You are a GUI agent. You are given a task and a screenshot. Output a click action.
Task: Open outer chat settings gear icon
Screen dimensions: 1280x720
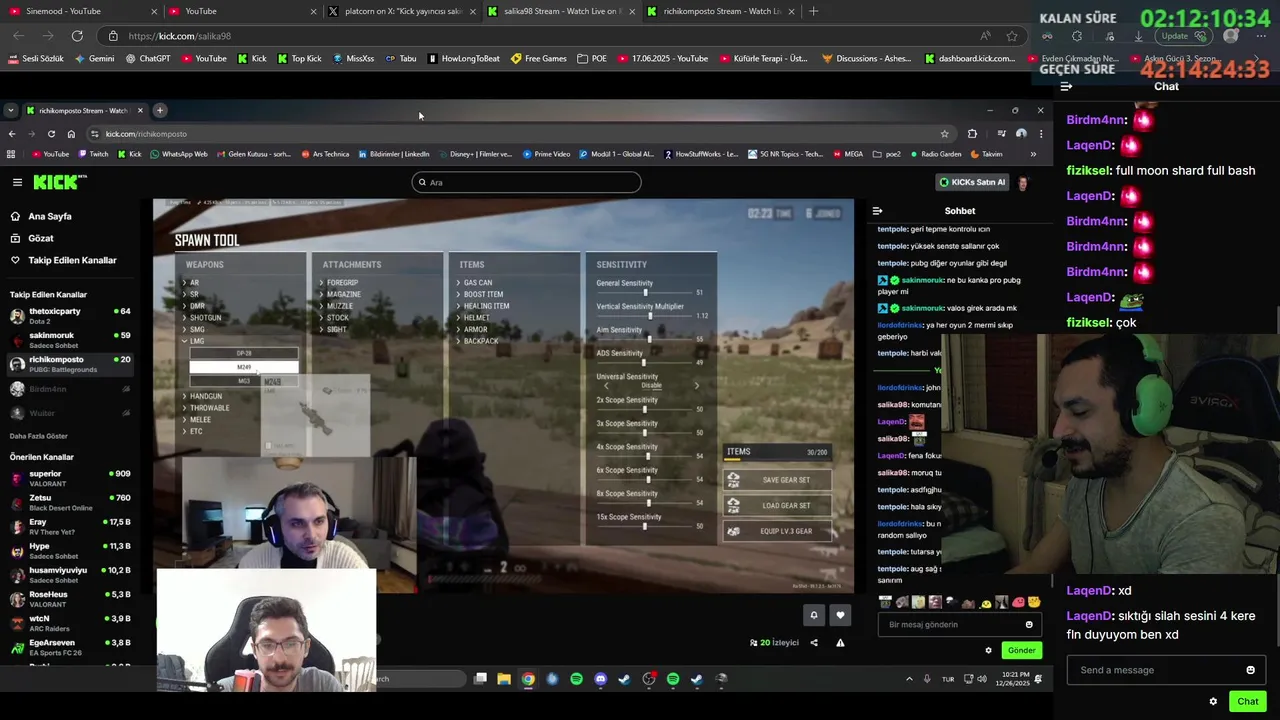point(1213,701)
